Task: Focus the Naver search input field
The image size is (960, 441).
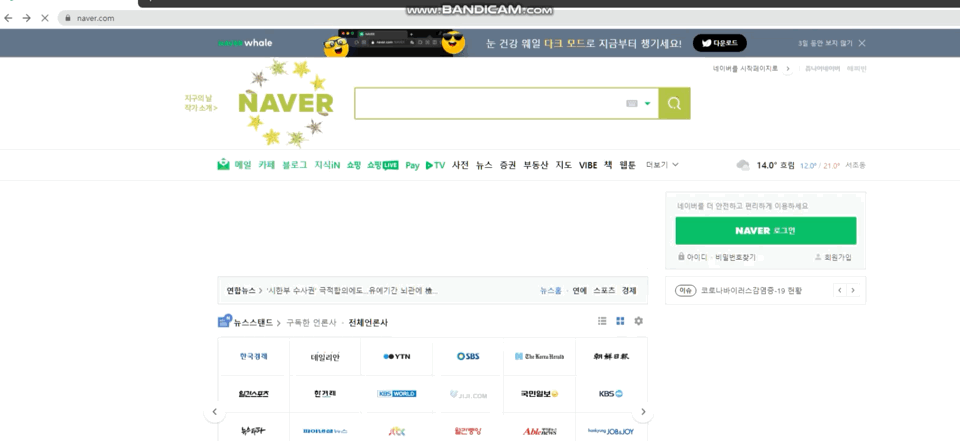Action: click(490, 104)
